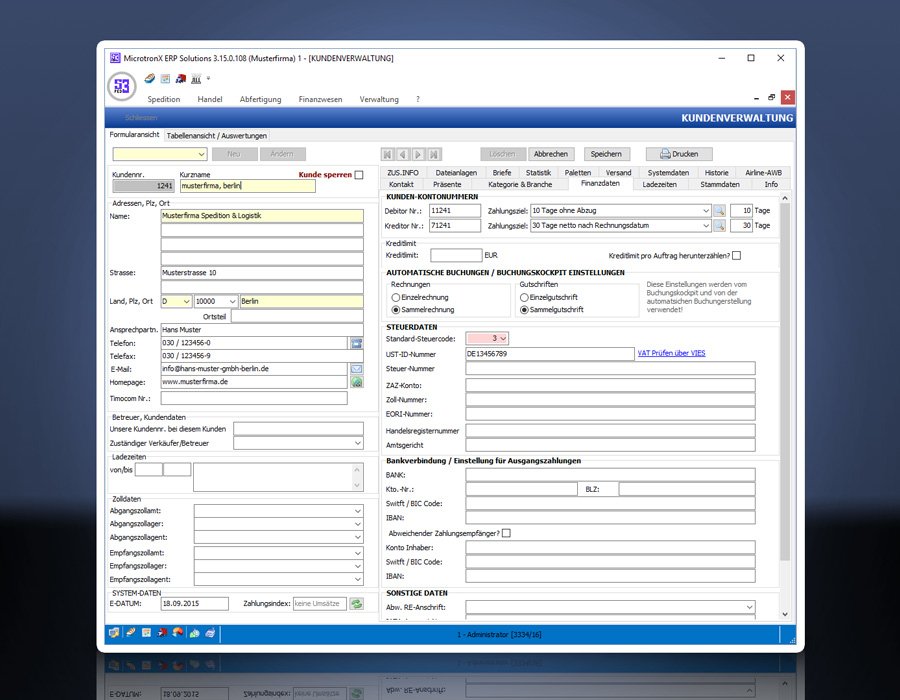Screen dimensions: 900x700
Task: Open the Zuständiger Verkäufer/Betreuer dropdown
Action: tap(358, 443)
